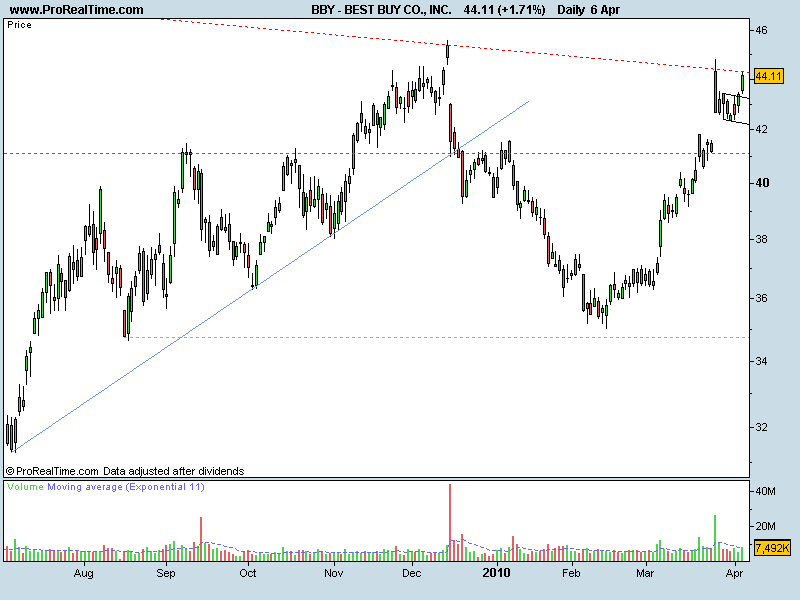Image resolution: width=800 pixels, height=600 pixels.
Task: Click the tall green volume bar in late March
Action: pos(715,538)
